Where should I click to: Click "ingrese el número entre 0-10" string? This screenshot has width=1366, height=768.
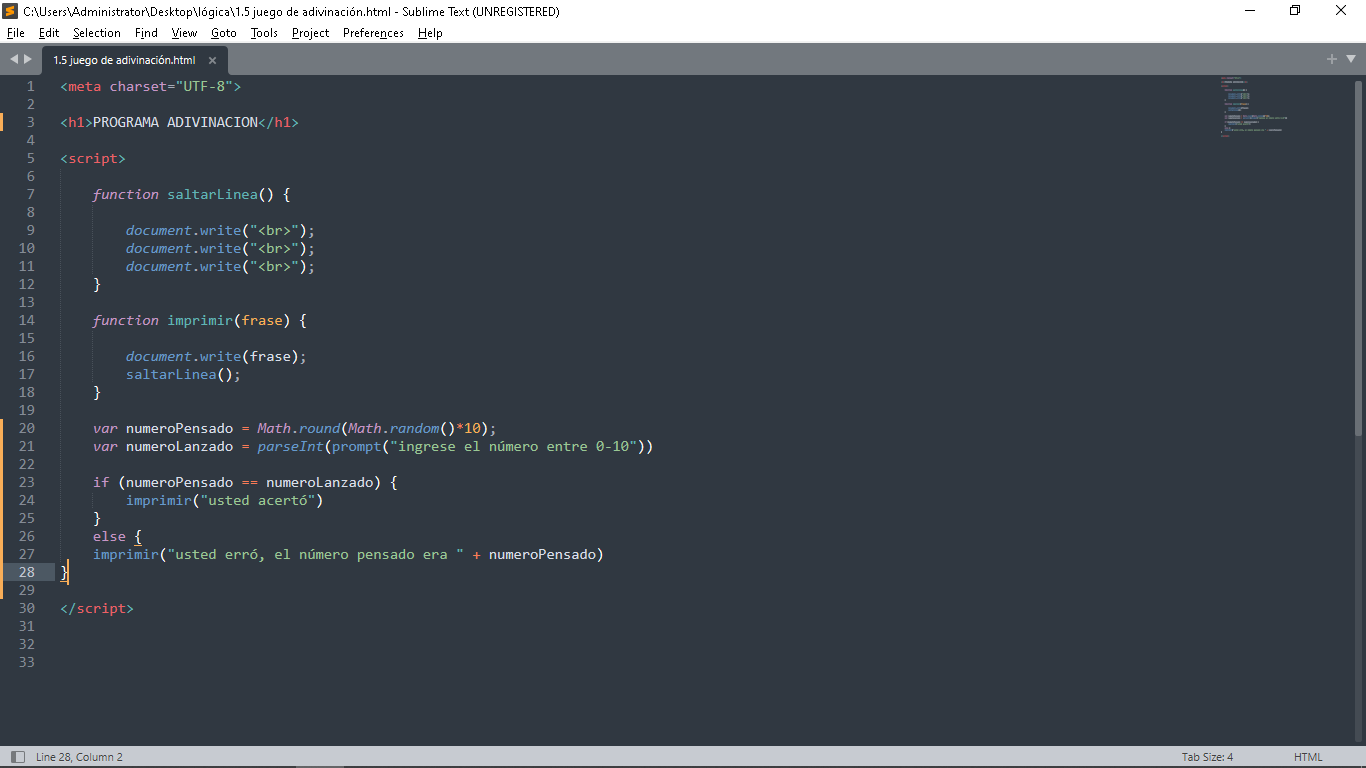coord(514,446)
